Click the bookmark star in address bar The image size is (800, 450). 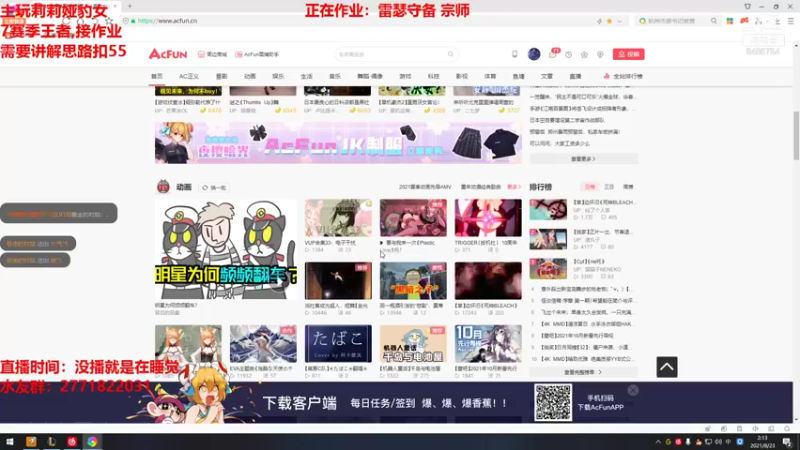609,21
